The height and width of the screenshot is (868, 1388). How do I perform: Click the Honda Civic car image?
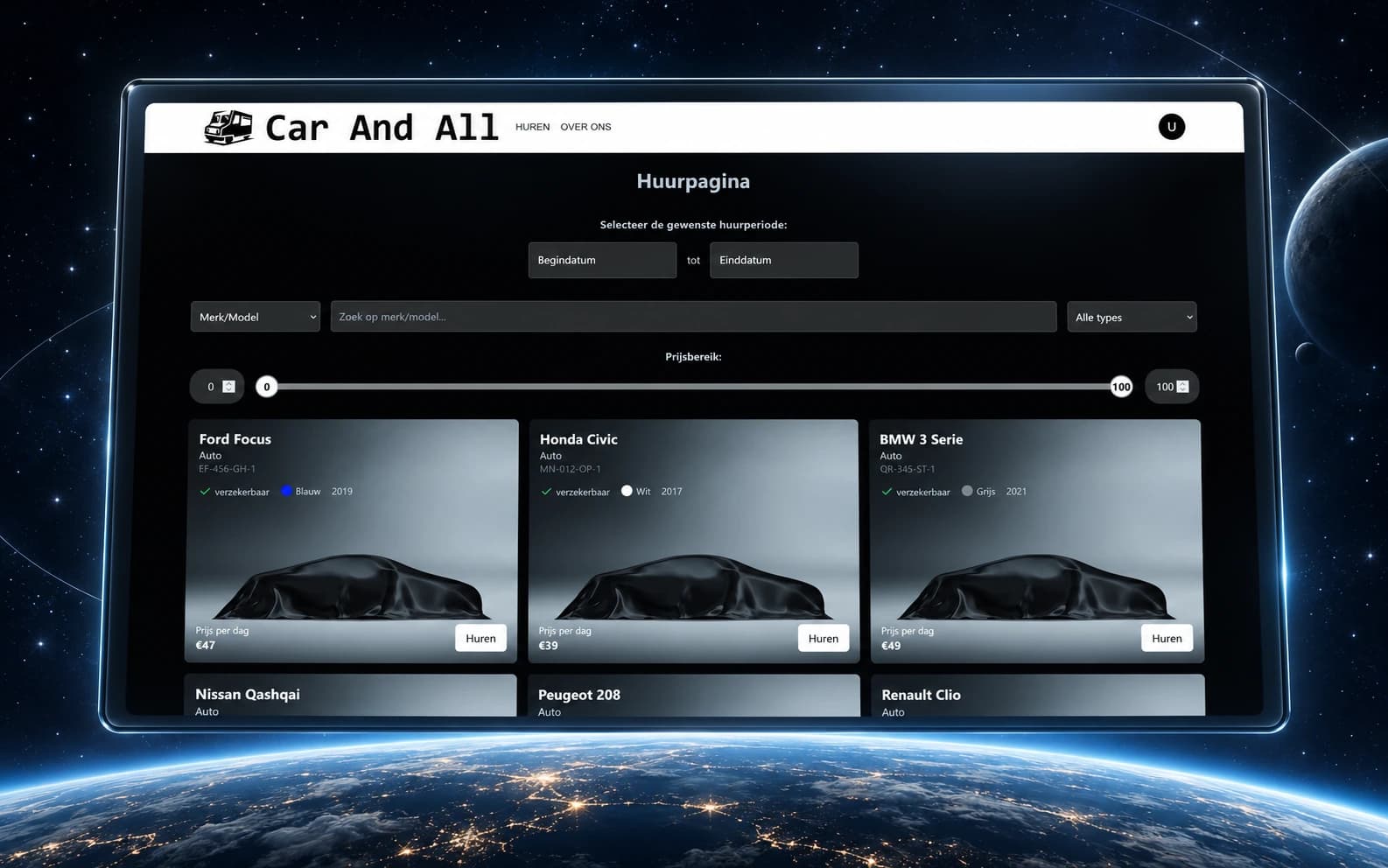tap(695, 586)
